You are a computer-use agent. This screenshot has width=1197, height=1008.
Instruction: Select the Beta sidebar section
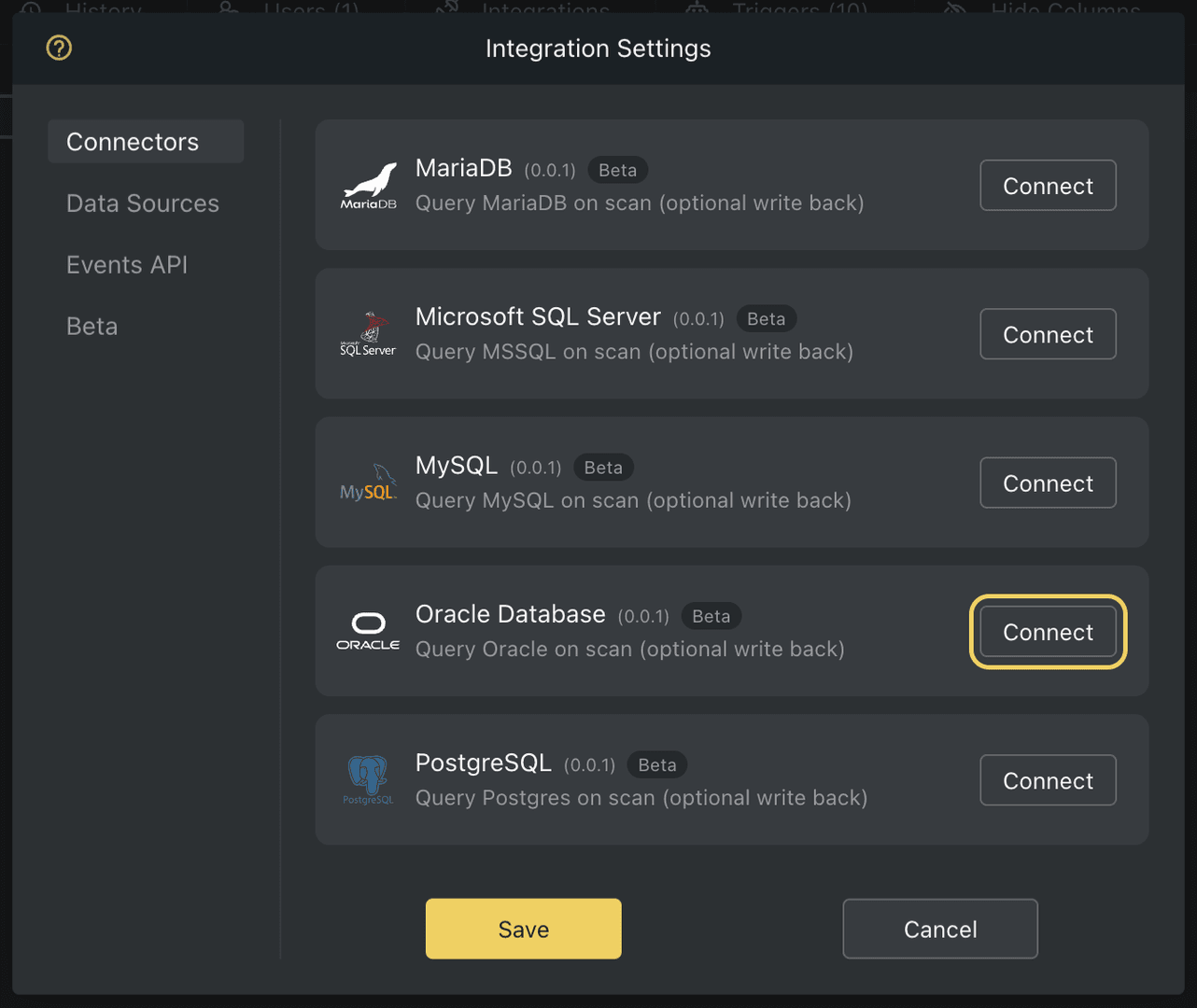(92, 326)
